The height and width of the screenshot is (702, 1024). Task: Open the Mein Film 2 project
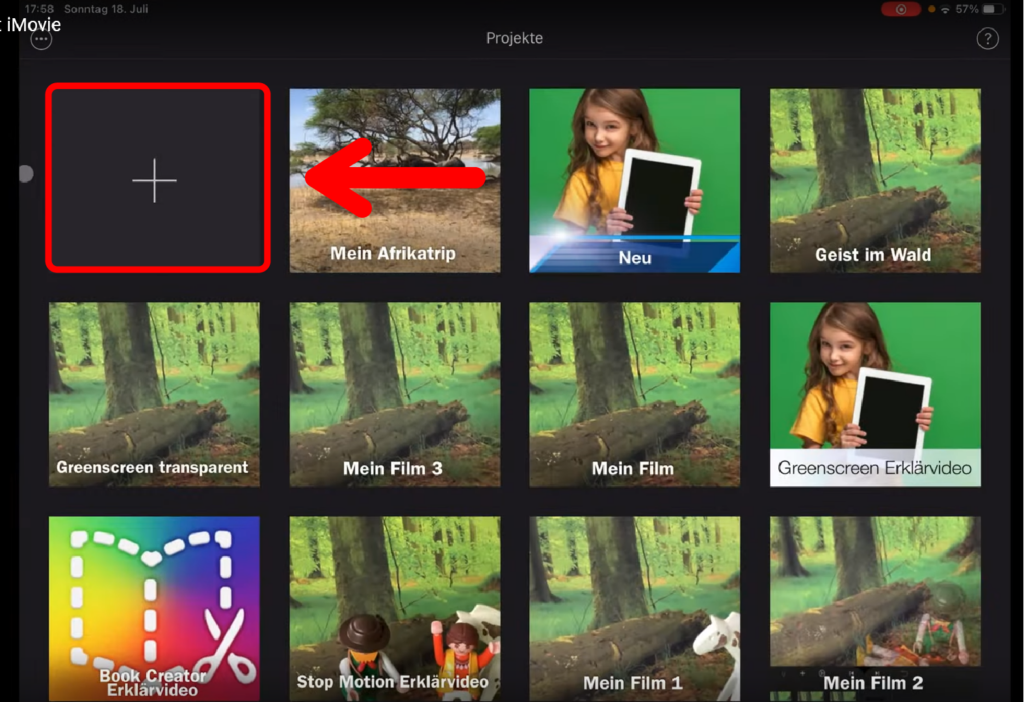point(874,608)
